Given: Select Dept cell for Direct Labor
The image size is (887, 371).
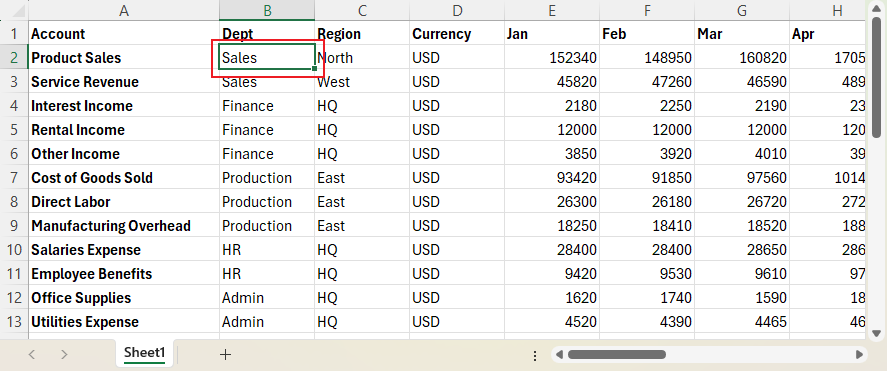Looking at the screenshot, I should [x=267, y=202].
